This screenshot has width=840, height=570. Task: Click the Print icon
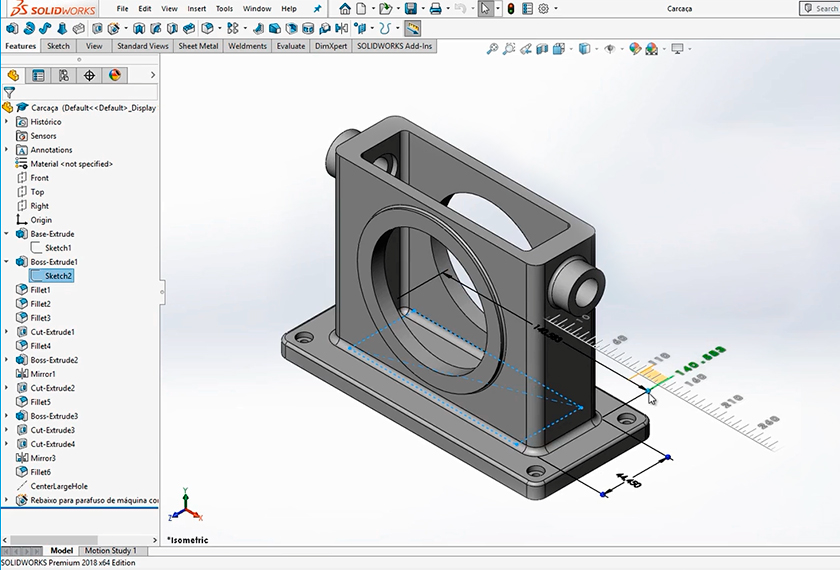coord(435,9)
